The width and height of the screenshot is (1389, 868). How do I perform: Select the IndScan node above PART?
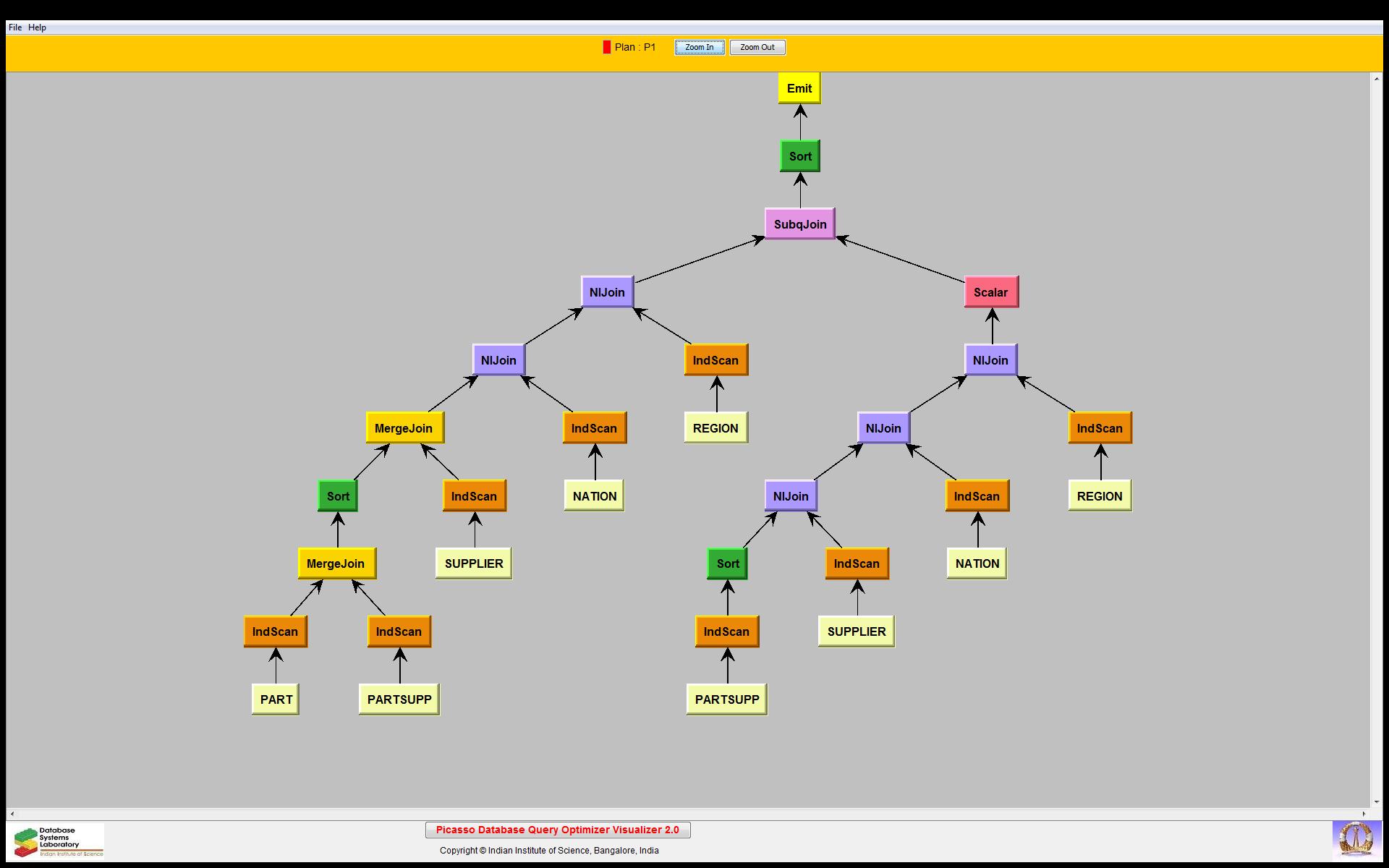tap(275, 631)
